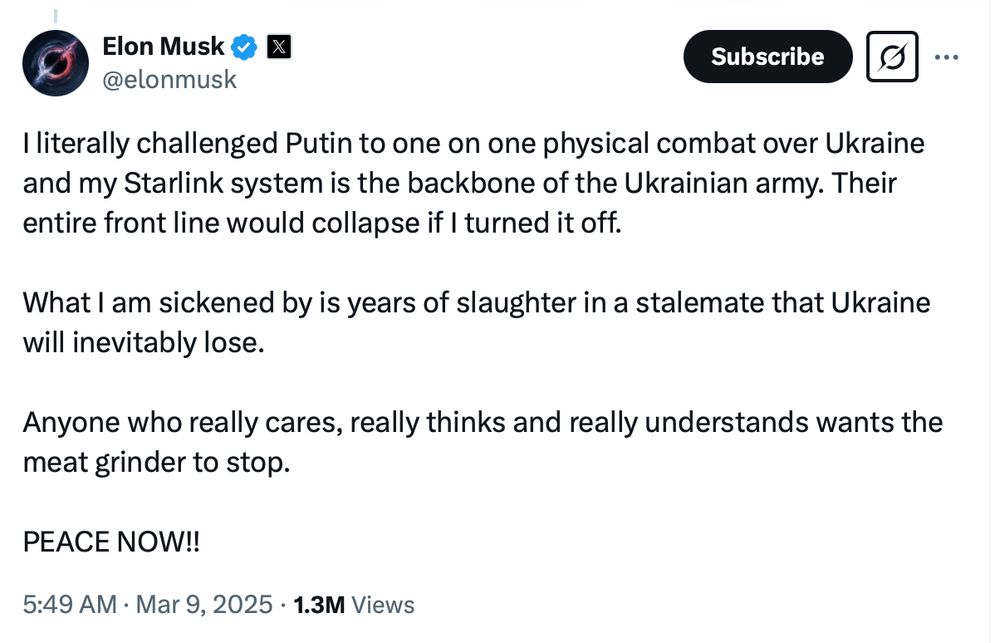Screen dimensions: 1000x643
Task: Click the words inevitably lose
Action: click(168, 343)
